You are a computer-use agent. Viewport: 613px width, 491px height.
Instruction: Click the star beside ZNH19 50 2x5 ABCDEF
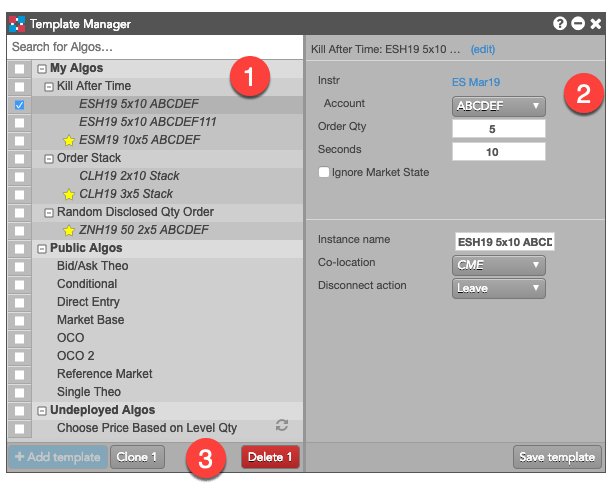(x=69, y=230)
